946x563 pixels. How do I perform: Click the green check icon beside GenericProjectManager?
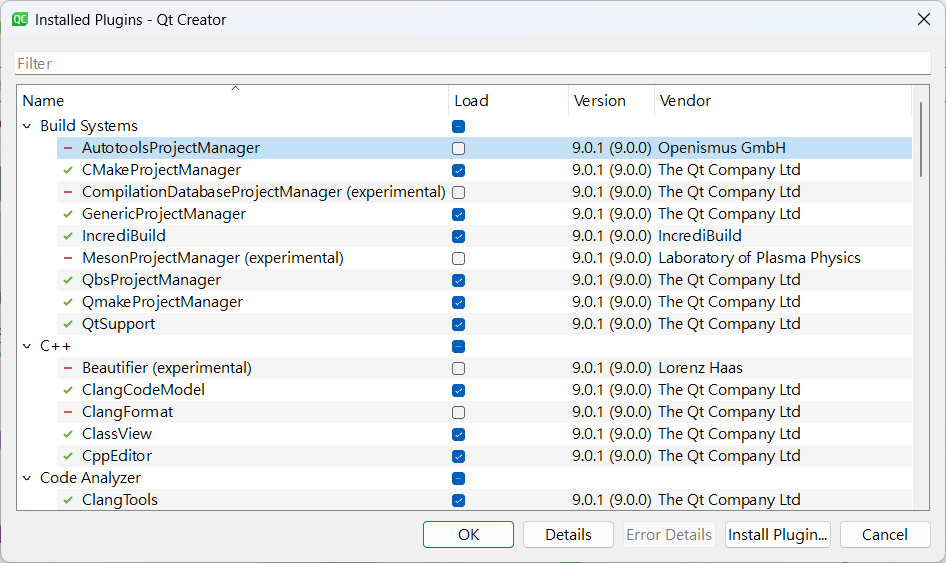click(x=68, y=214)
